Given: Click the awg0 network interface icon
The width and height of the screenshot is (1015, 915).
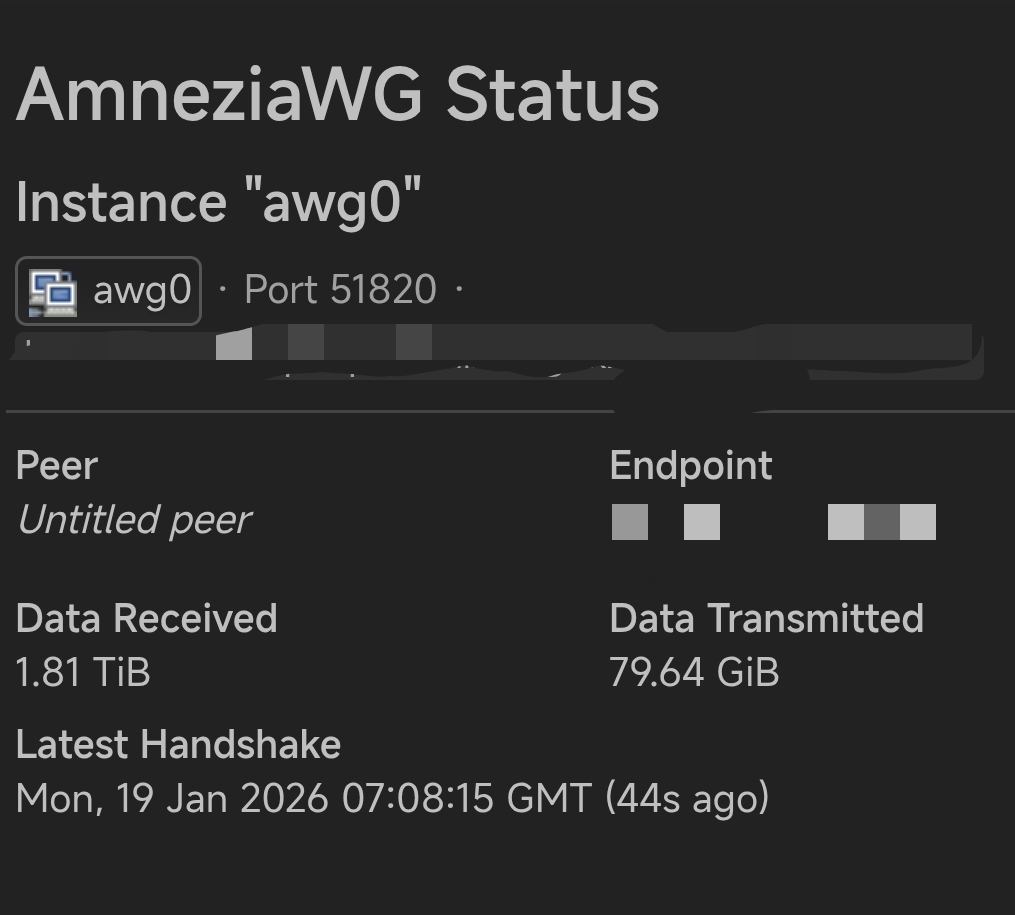Looking at the screenshot, I should (52, 291).
